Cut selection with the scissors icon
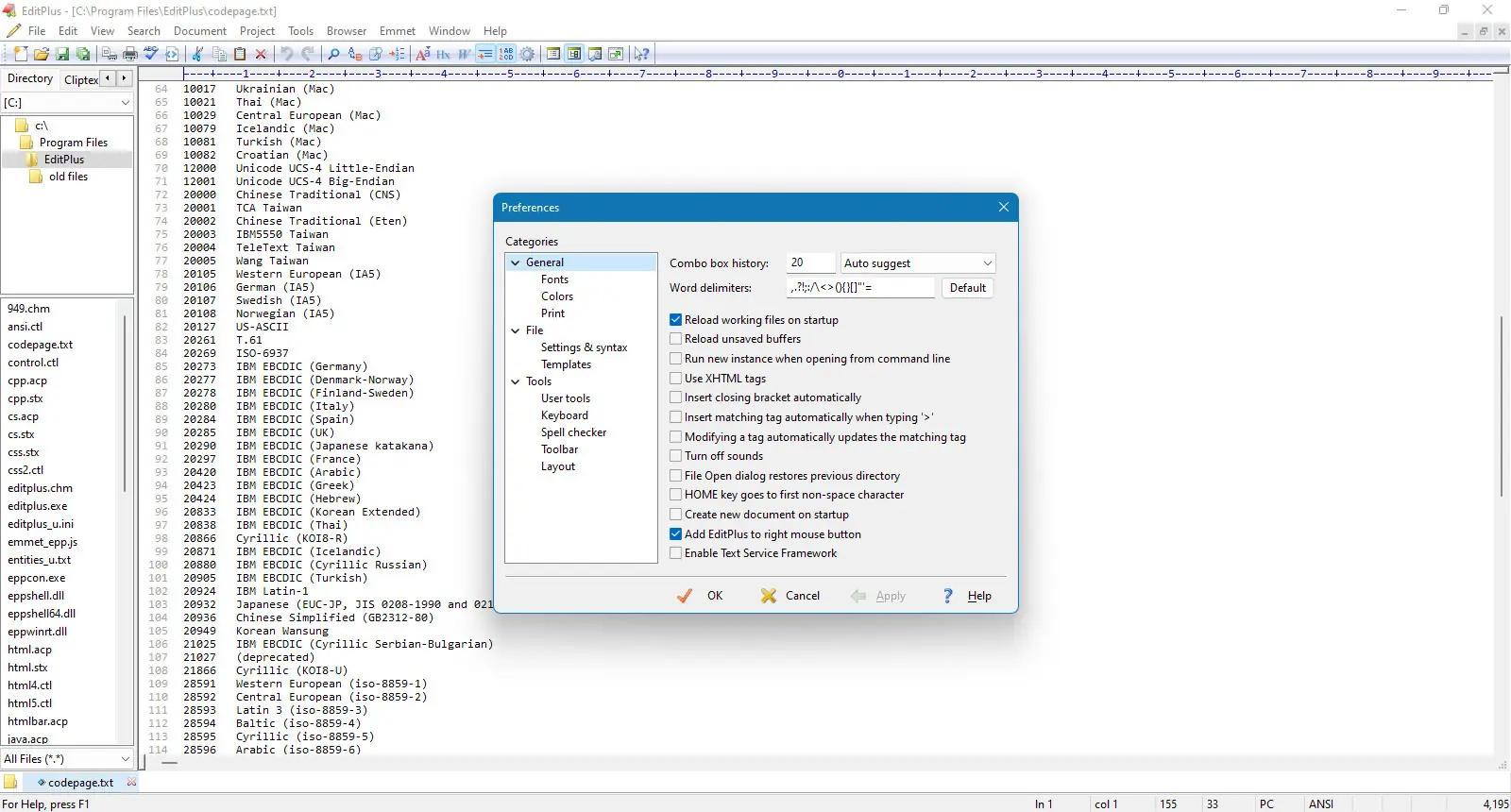Screen dimensions: 1511x812 pos(197,54)
